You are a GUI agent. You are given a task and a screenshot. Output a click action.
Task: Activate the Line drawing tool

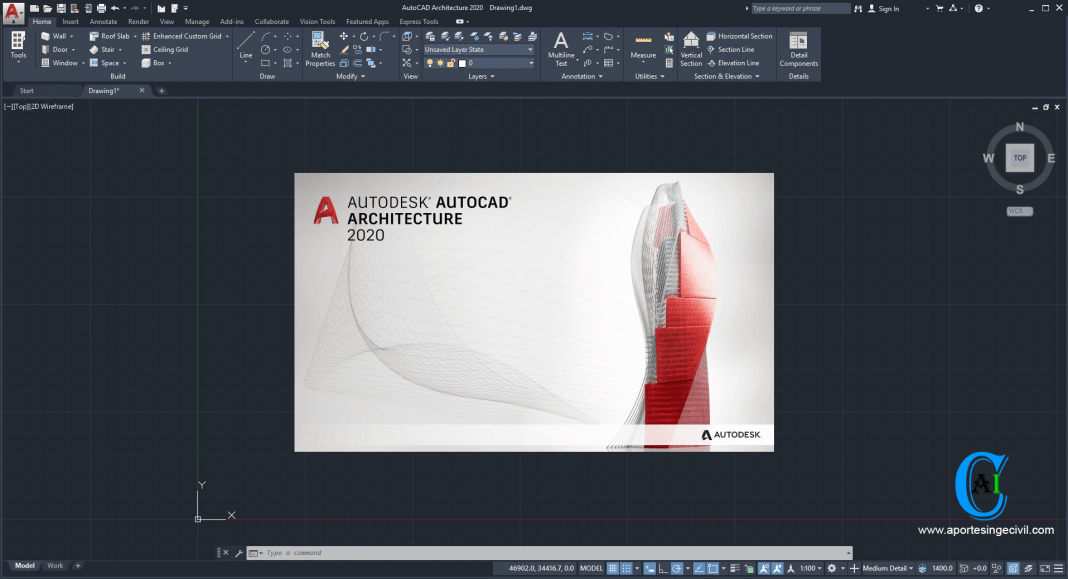click(x=246, y=46)
